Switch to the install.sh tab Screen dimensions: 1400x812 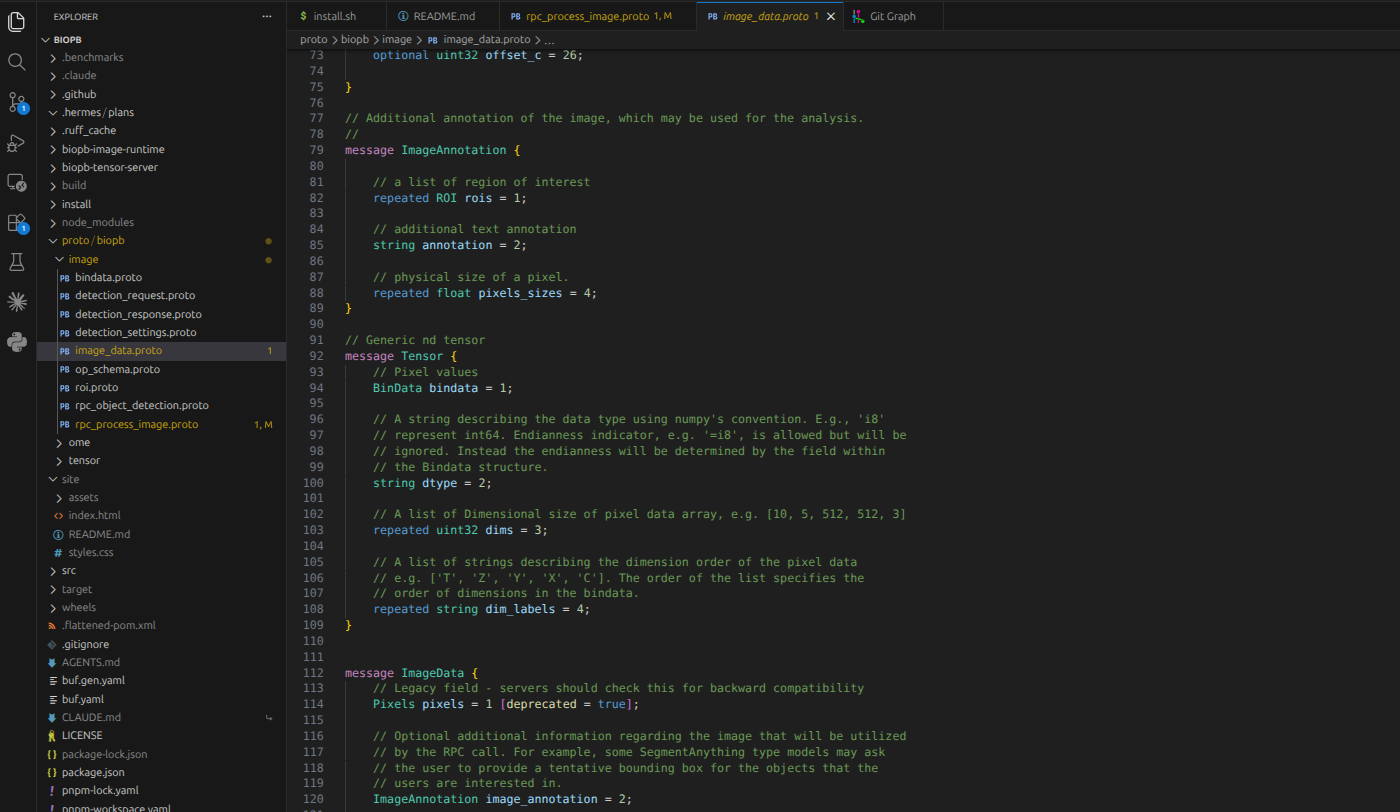click(x=335, y=16)
